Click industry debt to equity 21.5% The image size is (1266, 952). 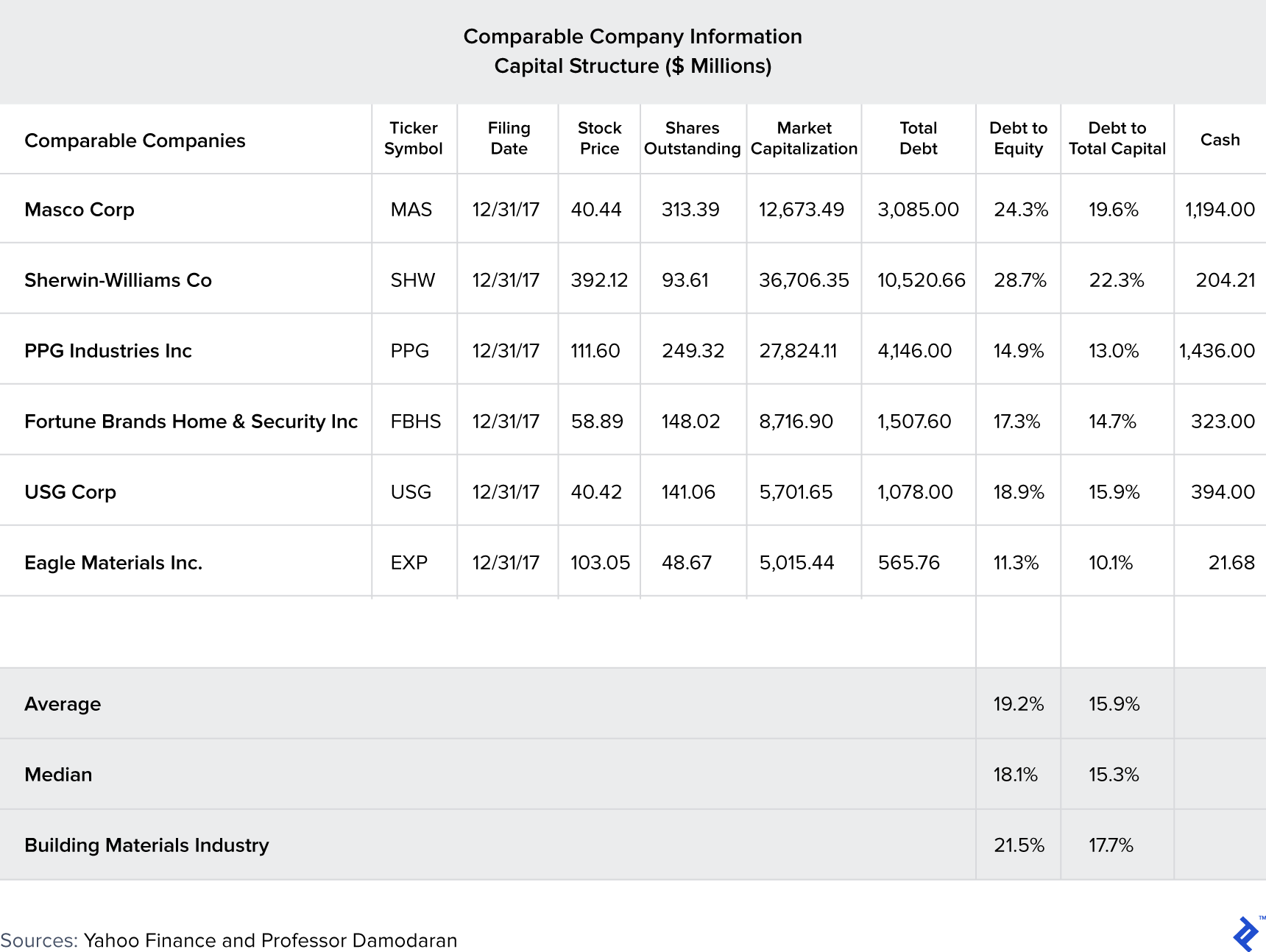point(1019,845)
